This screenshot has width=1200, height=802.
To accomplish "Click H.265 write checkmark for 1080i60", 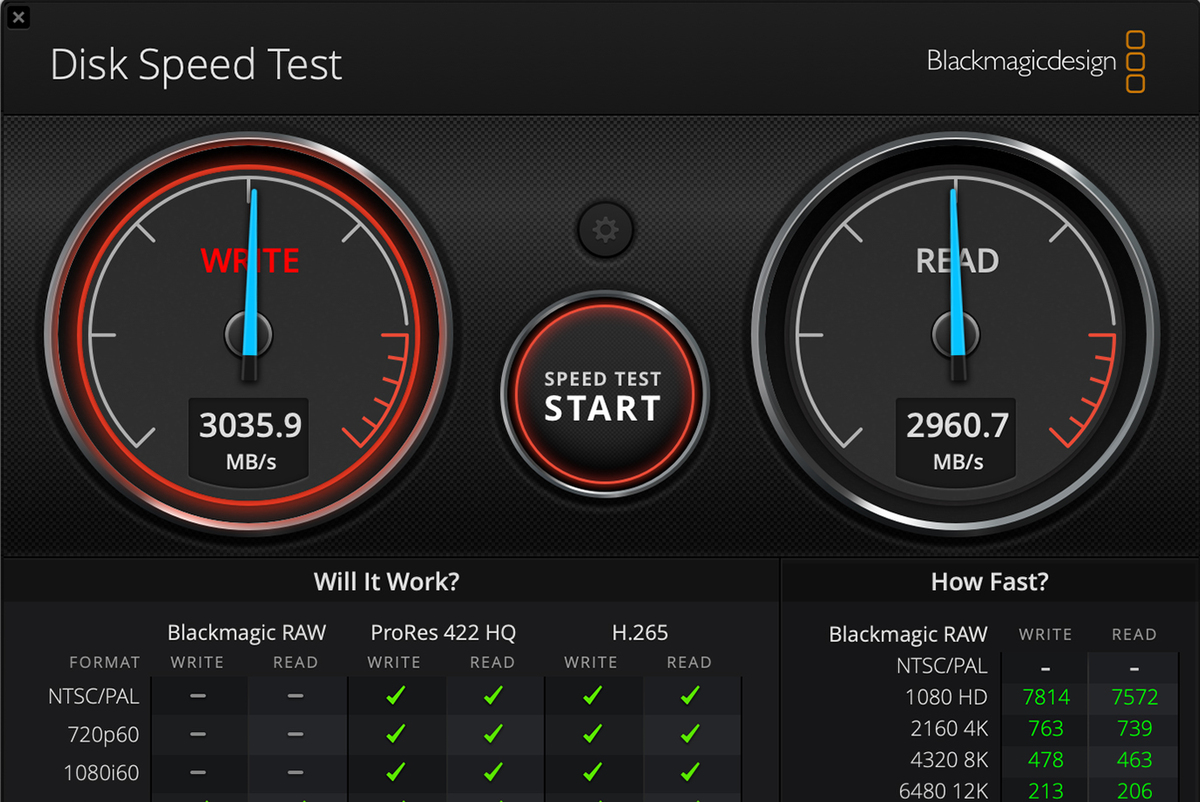I will point(592,772).
